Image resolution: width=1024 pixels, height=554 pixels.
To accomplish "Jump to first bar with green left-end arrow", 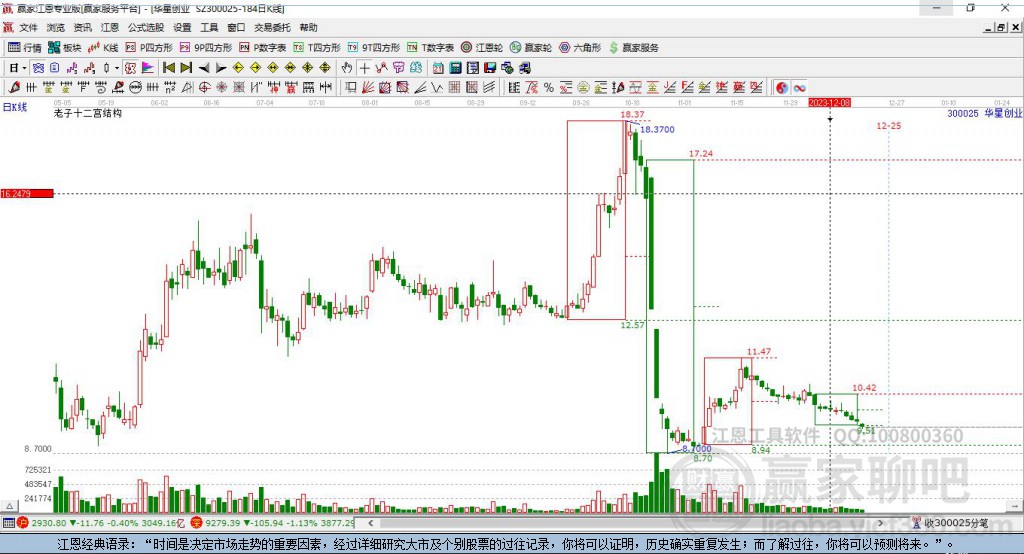I will coord(168,68).
